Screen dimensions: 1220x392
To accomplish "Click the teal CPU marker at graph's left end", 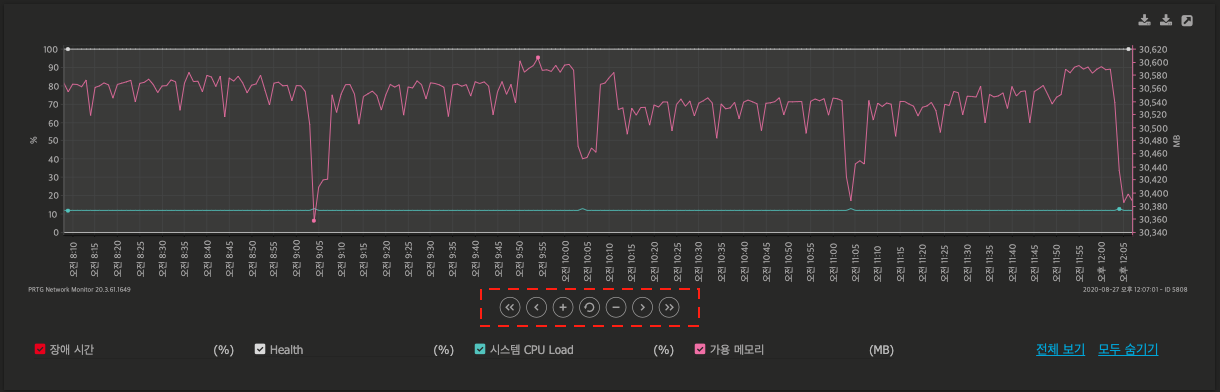I will (67, 211).
